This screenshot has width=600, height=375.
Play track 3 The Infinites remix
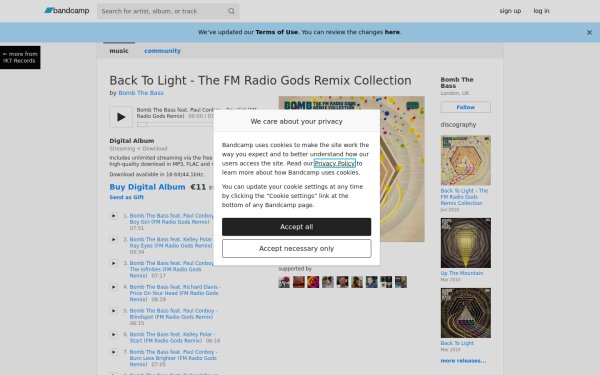tap(114, 263)
